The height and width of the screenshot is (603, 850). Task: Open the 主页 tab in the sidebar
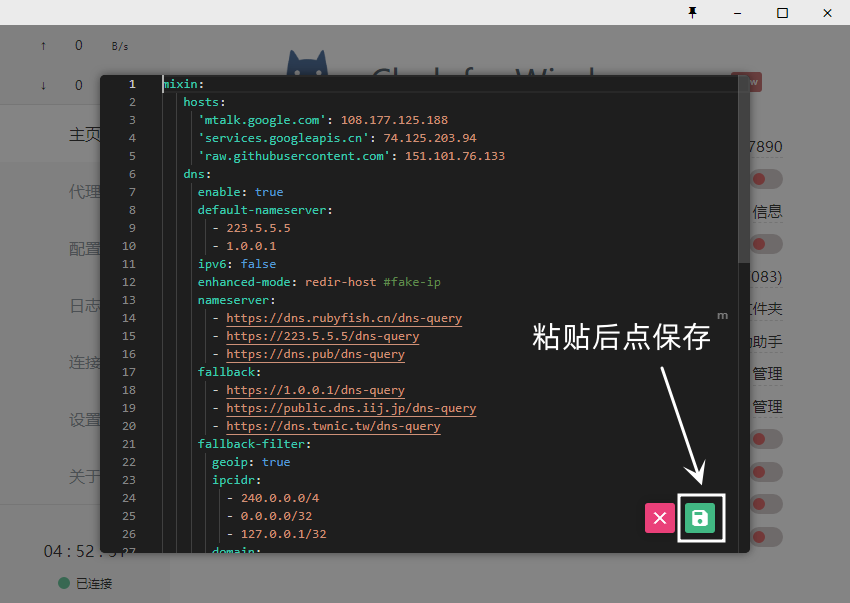click(85, 134)
